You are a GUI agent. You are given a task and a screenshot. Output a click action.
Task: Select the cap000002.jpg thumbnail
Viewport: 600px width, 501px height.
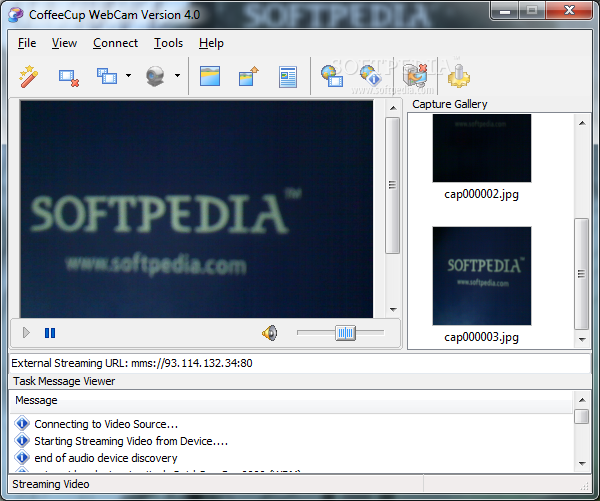(x=482, y=148)
